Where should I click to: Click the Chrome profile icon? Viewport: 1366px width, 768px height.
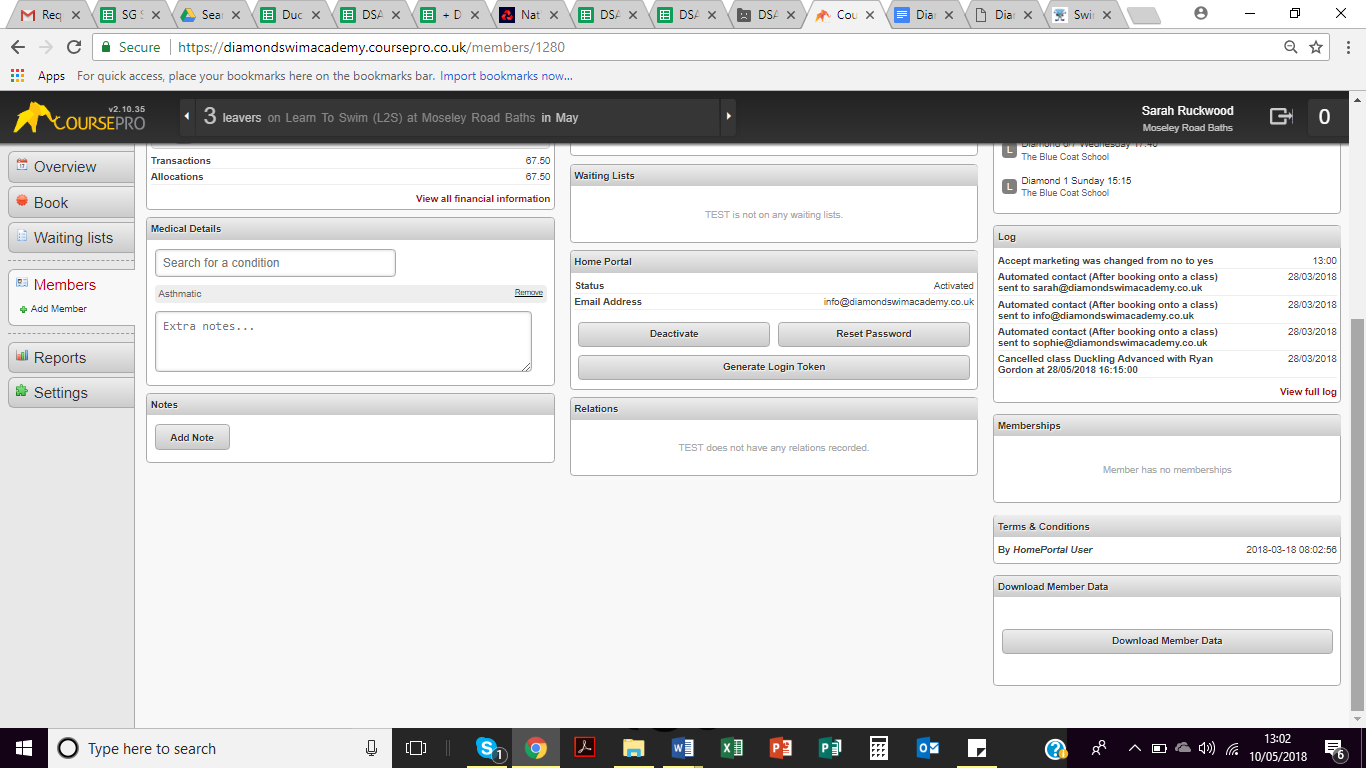[1201, 14]
